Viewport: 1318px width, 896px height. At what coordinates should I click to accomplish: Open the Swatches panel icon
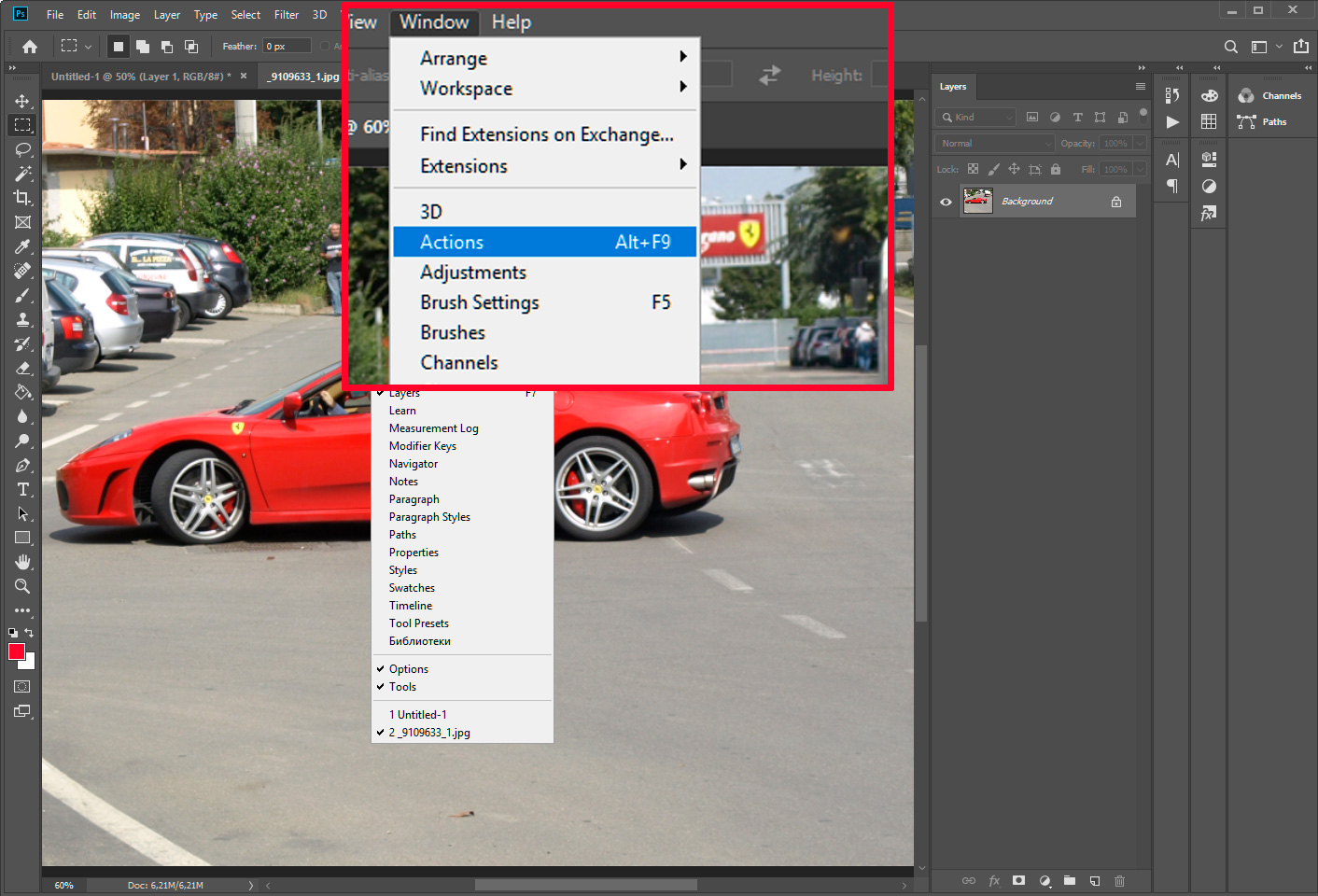pos(1208,121)
